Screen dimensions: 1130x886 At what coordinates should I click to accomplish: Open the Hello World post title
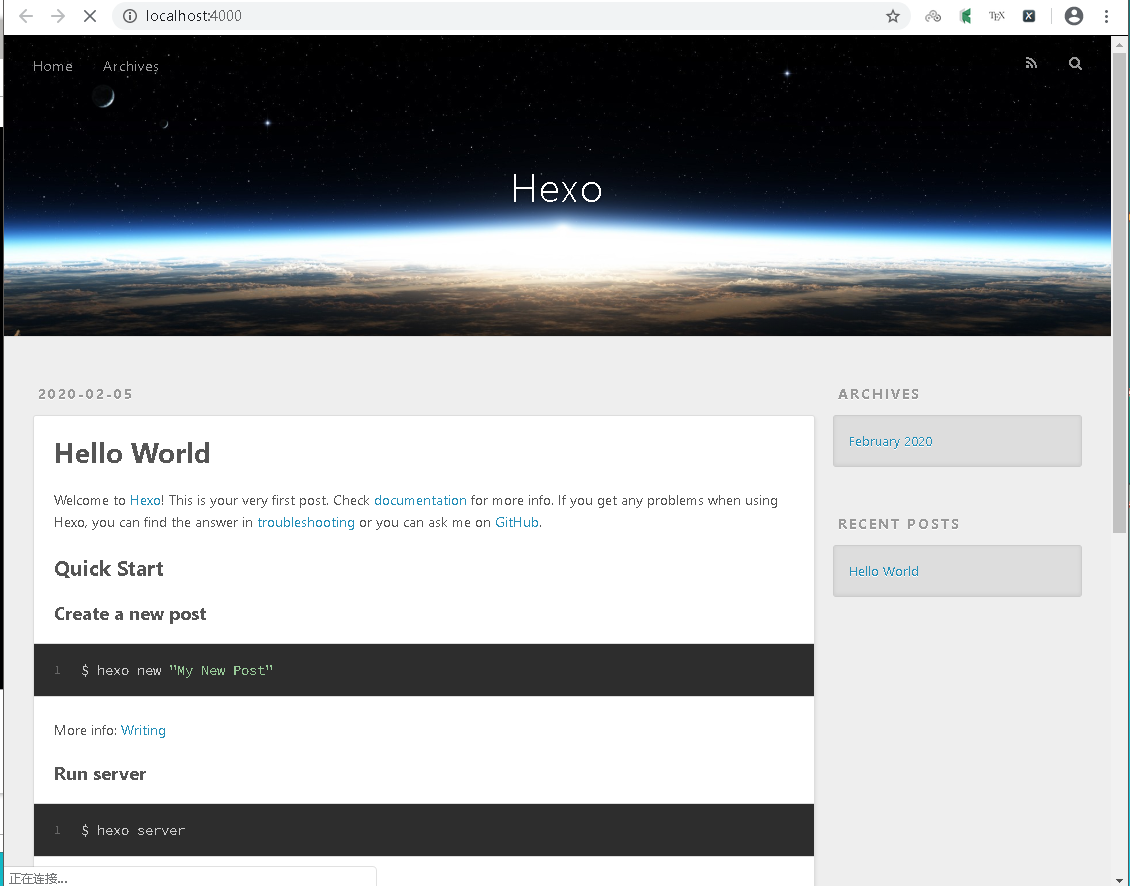tap(132, 453)
